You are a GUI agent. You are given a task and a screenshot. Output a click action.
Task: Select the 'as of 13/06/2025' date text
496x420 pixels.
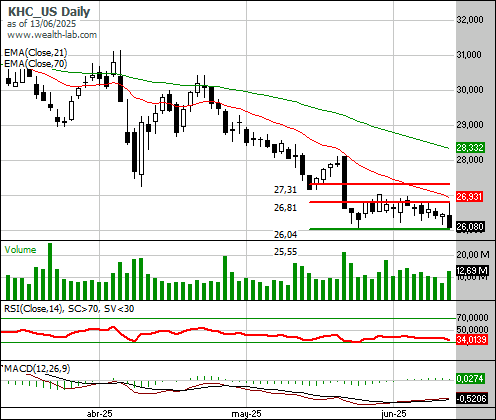pos(41,24)
